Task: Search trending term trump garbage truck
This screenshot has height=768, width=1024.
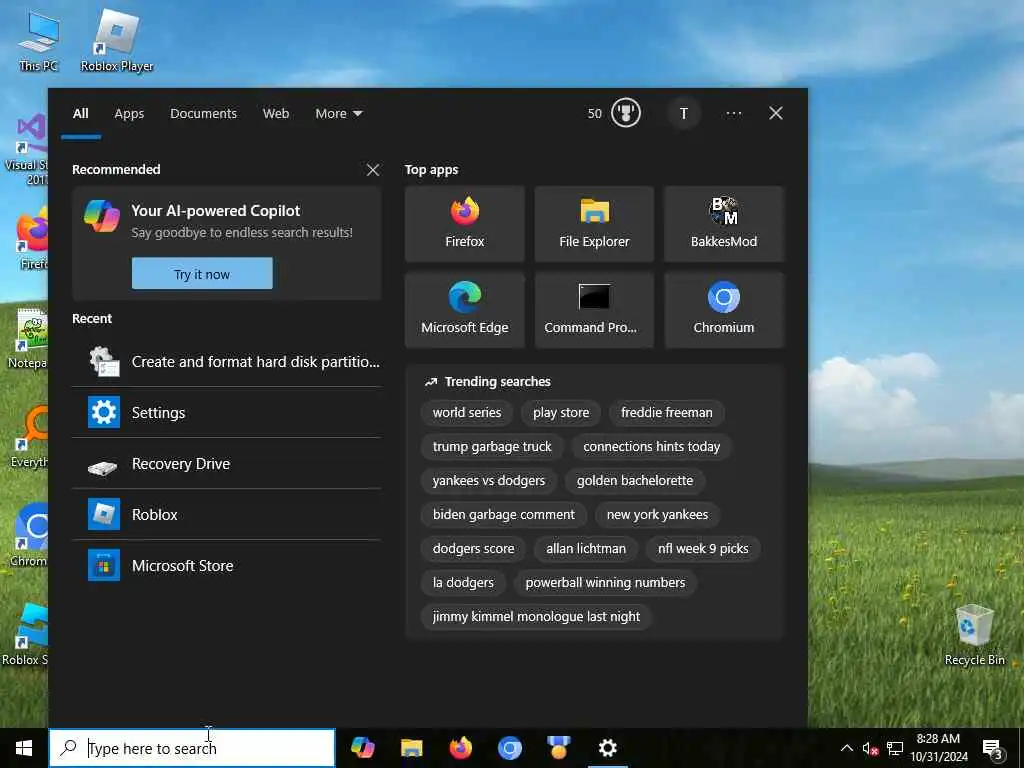Action: (492, 447)
